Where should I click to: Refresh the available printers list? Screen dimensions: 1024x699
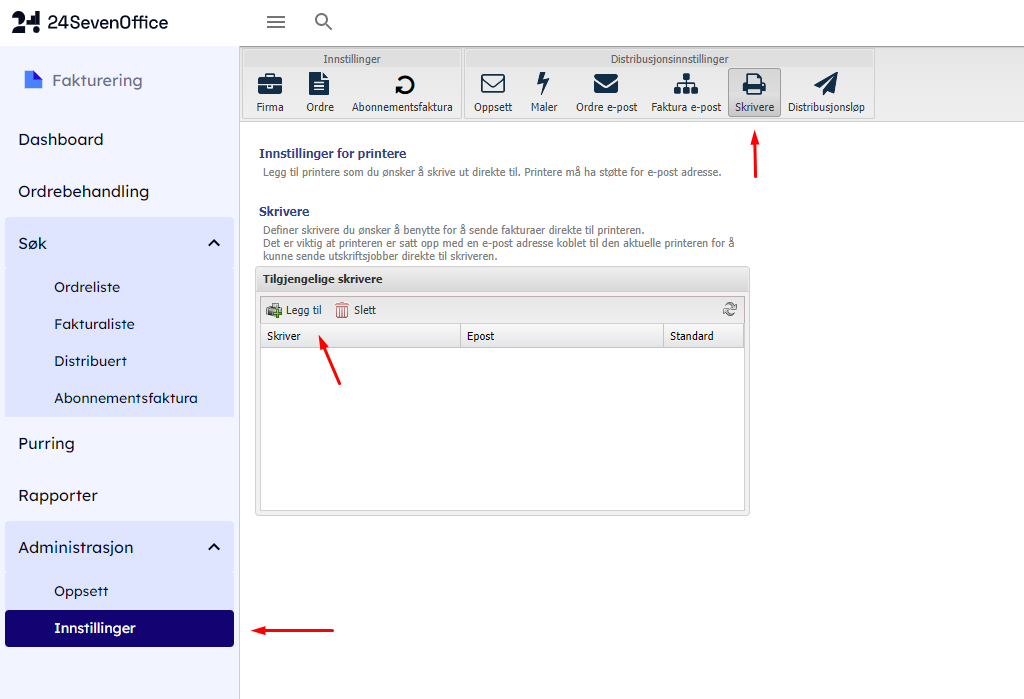coord(730,310)
